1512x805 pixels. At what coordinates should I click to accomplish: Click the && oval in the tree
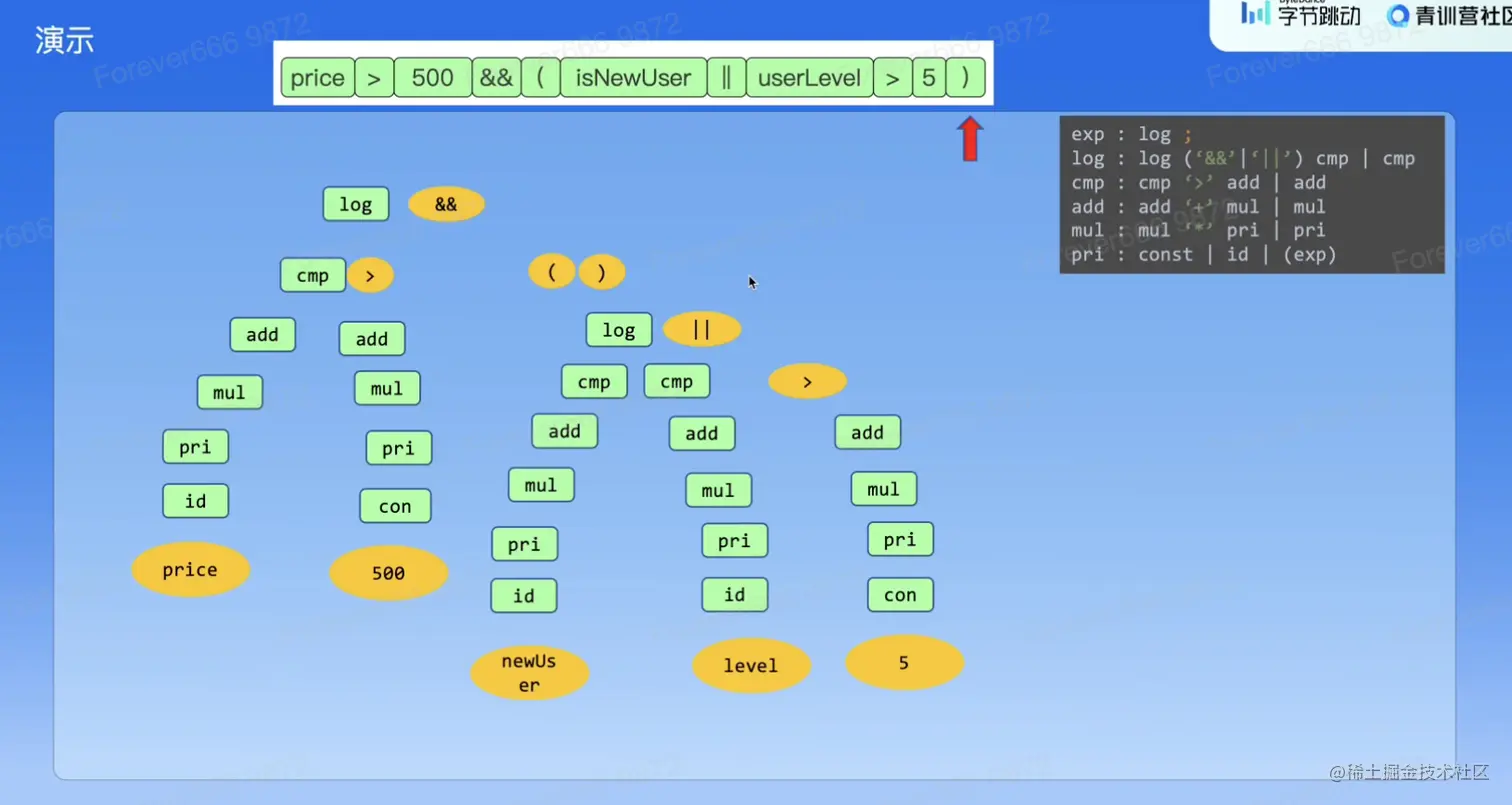446,204
